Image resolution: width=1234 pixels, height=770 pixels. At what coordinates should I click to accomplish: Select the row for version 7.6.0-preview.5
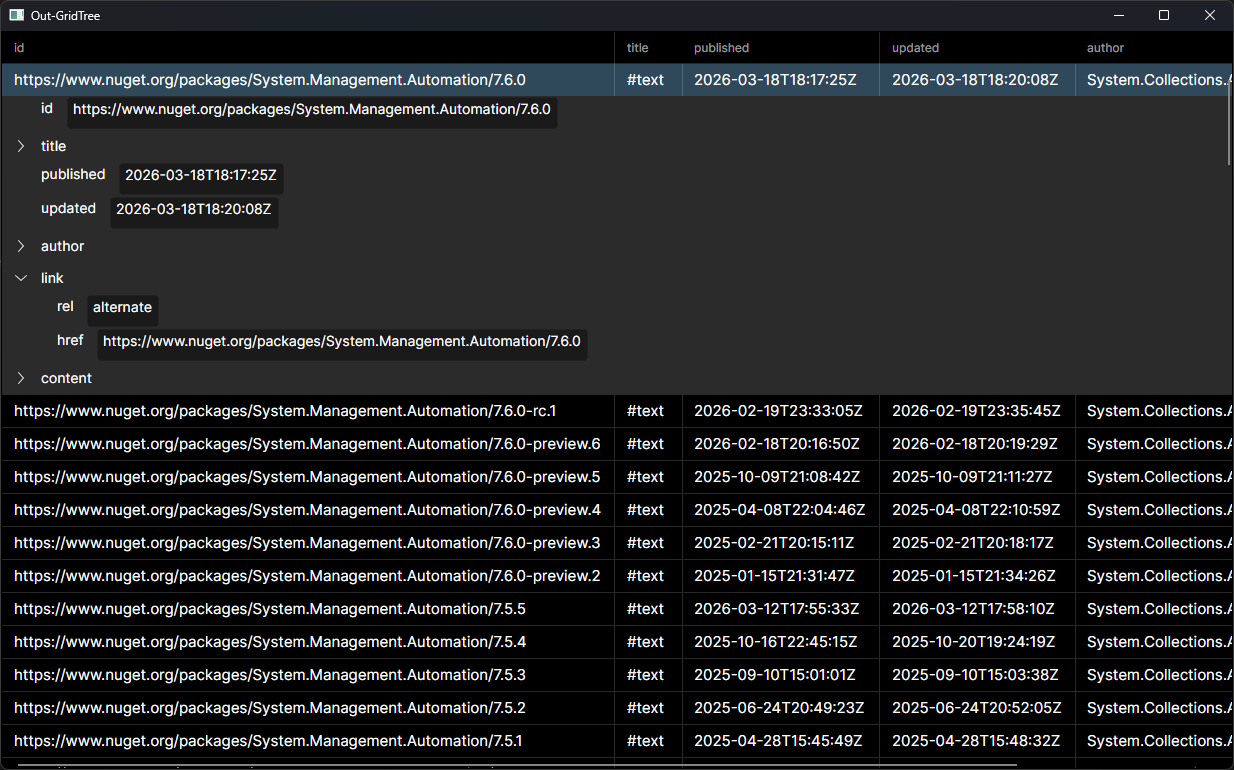[617, 477]
